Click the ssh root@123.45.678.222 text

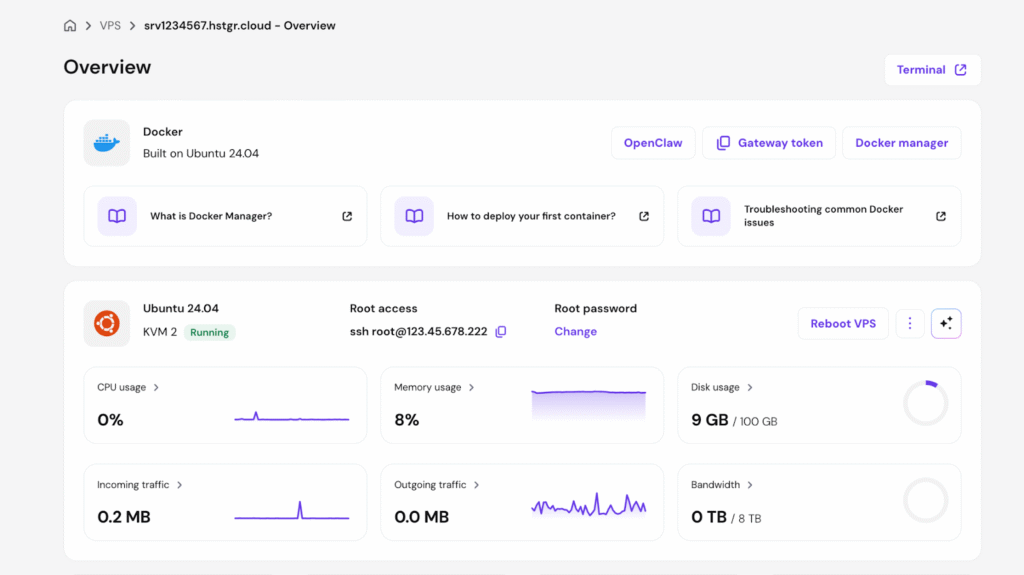click(x=419, y=332)
